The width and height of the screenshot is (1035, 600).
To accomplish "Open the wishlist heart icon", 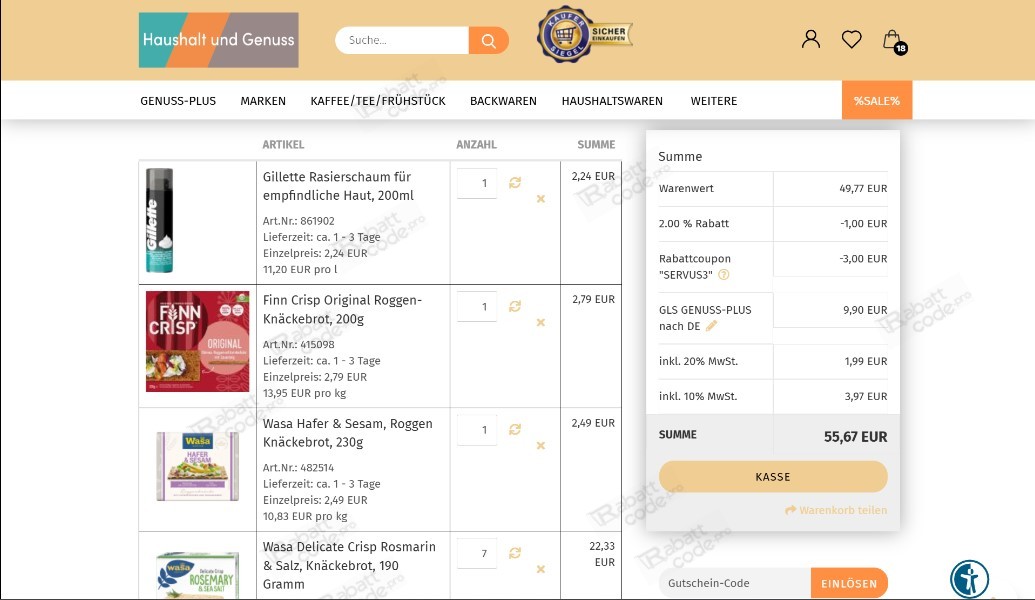I will [851, 40].
